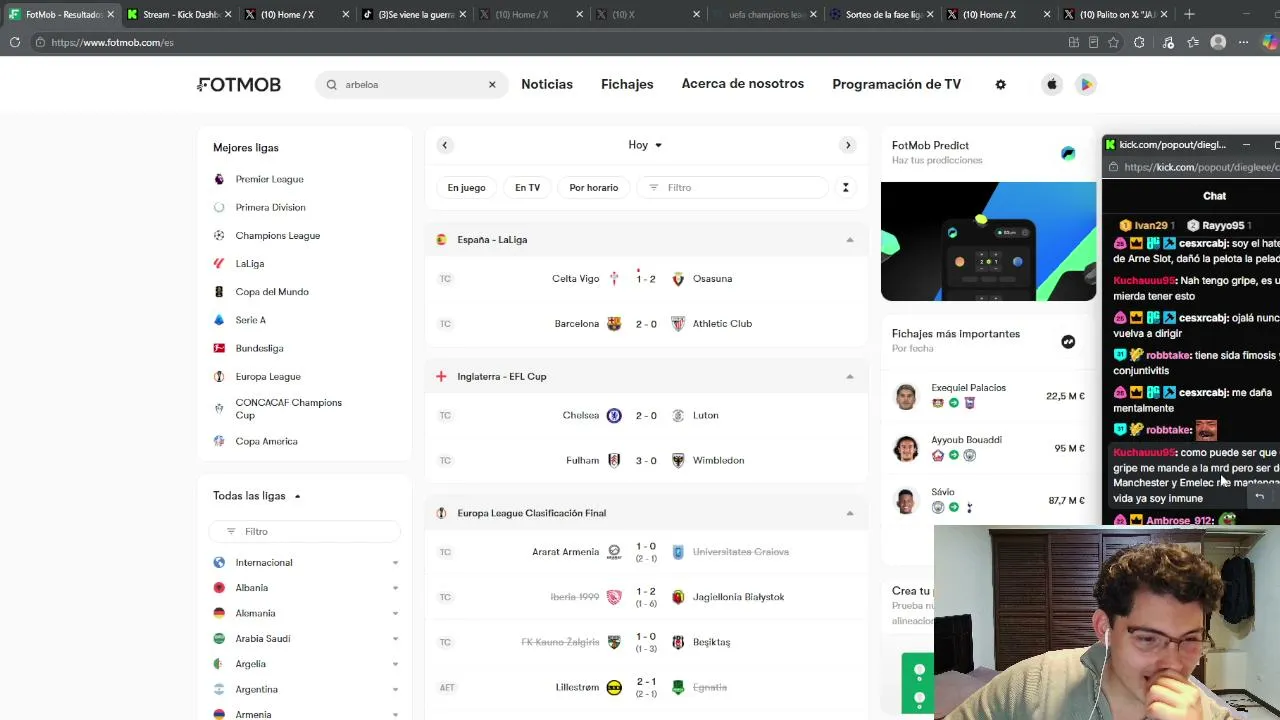Click the FotMob Predict promo banner image

coord(988,241)
